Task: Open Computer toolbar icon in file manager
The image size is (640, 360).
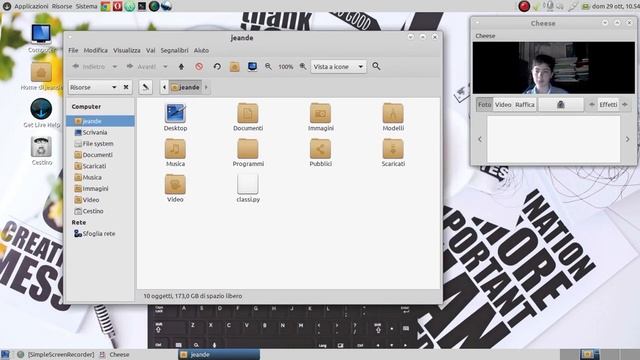Action: pyautogui.click(x=252, y=67)
